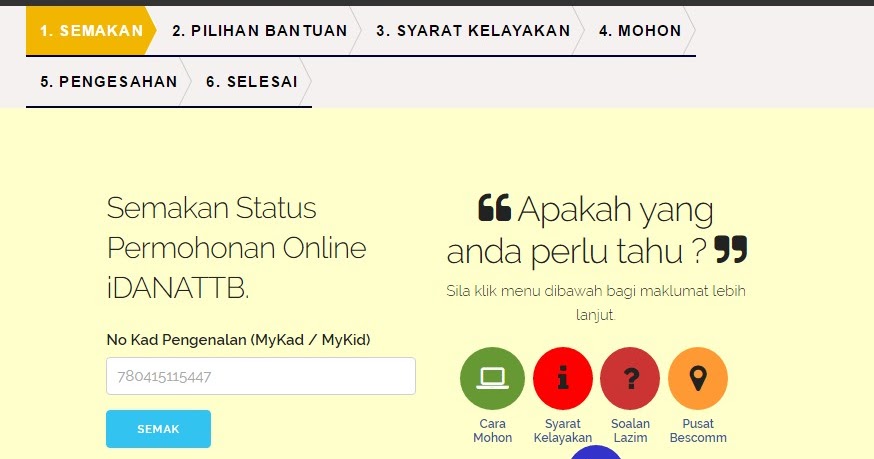This screenshot has height=459, width=874.
Task: Open the Pusat Bescomm location pin icon
Action: 698,378
